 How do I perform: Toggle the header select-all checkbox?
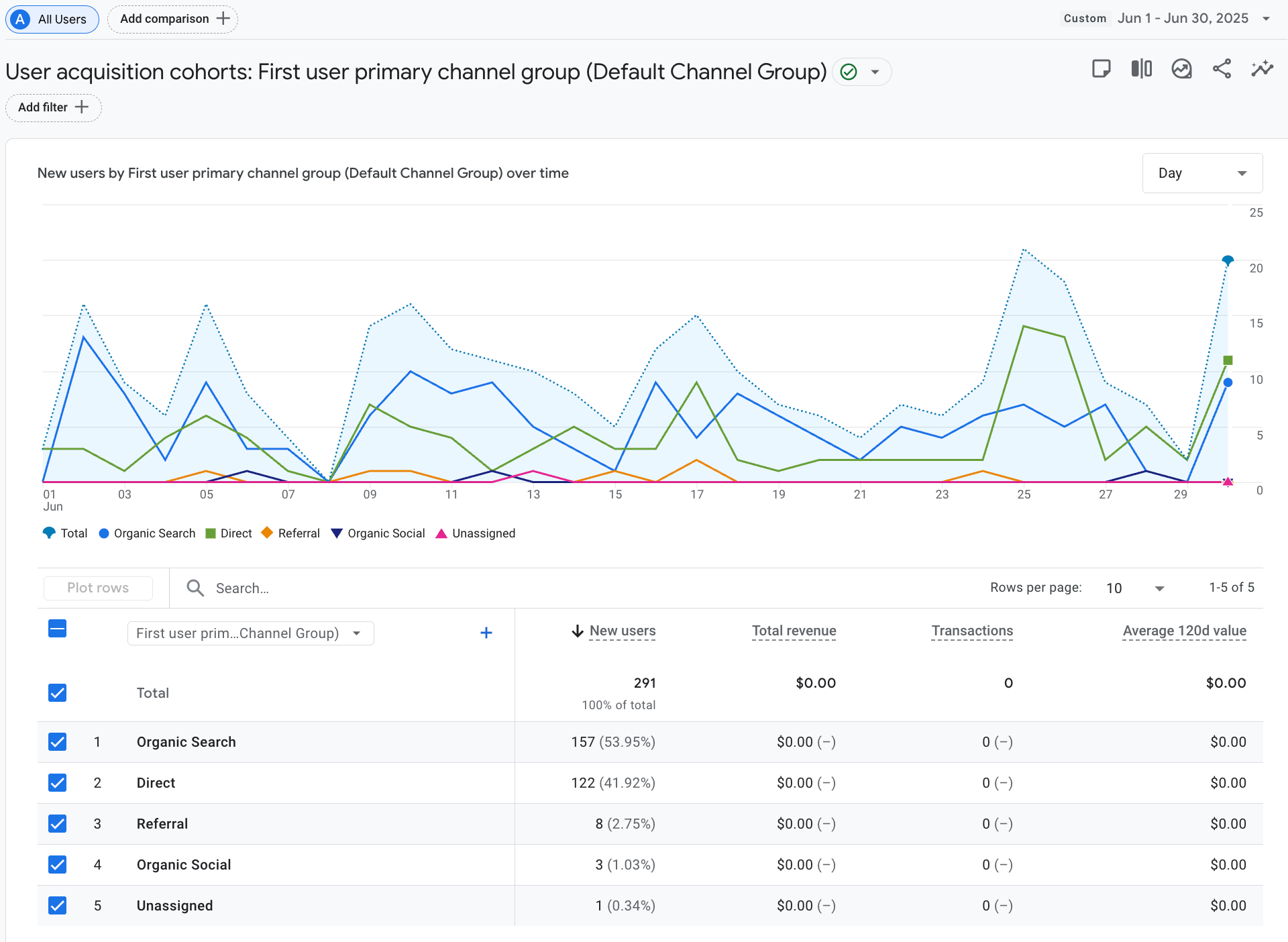click(x=58, y=629)
